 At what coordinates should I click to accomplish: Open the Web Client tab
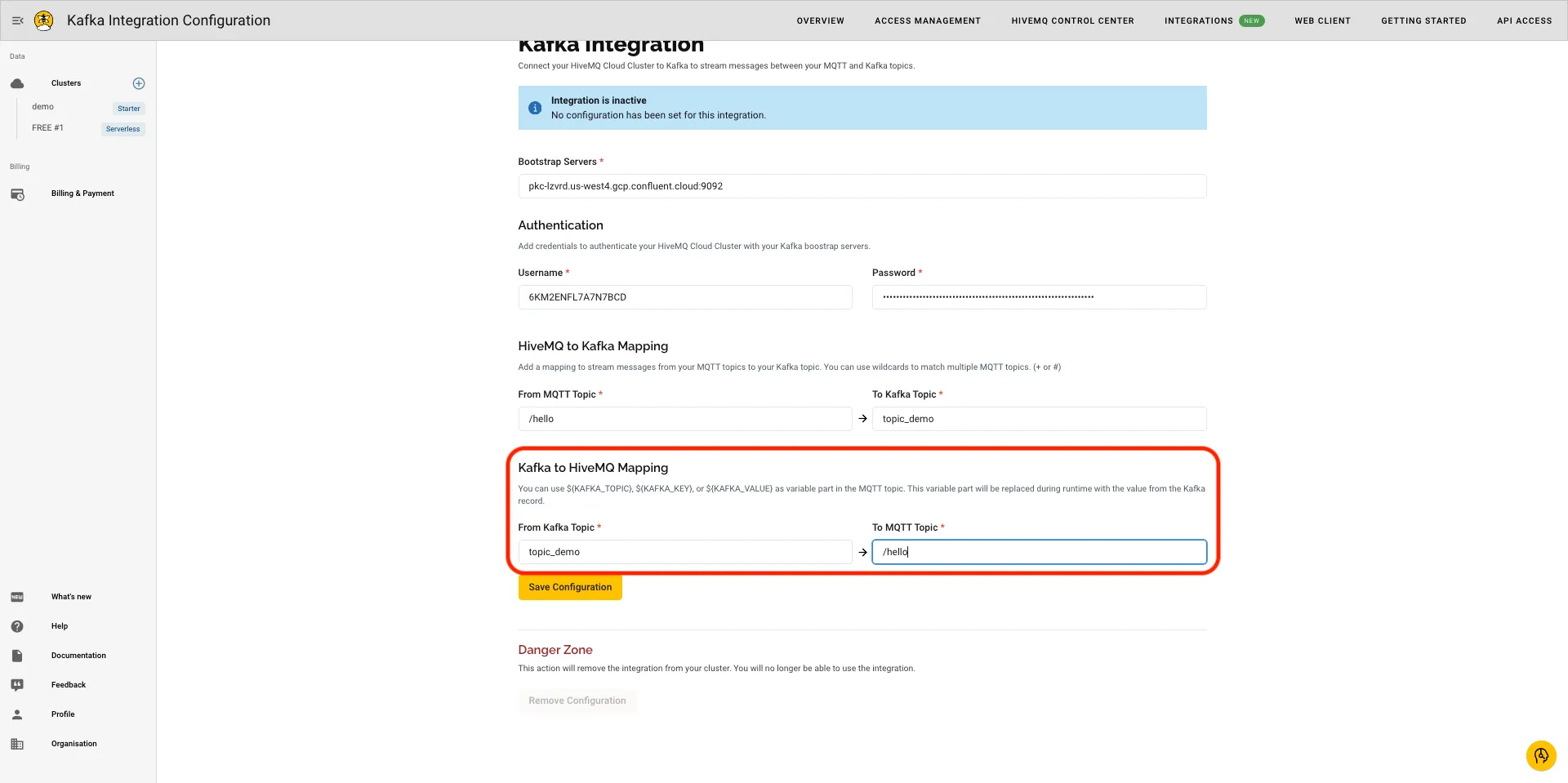[1322, 20]
